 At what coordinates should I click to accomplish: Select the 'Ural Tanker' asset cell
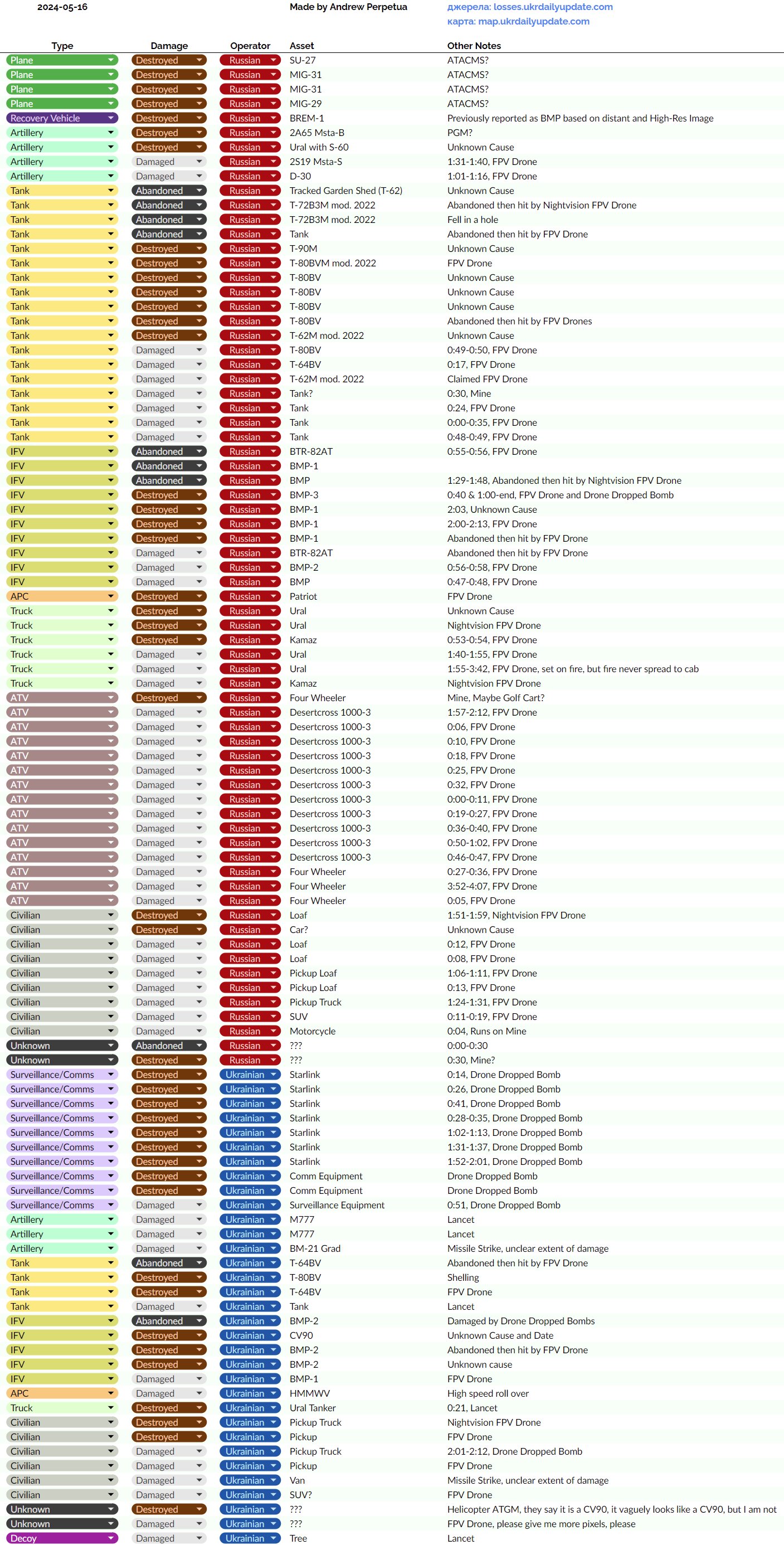click(312, 1408)
